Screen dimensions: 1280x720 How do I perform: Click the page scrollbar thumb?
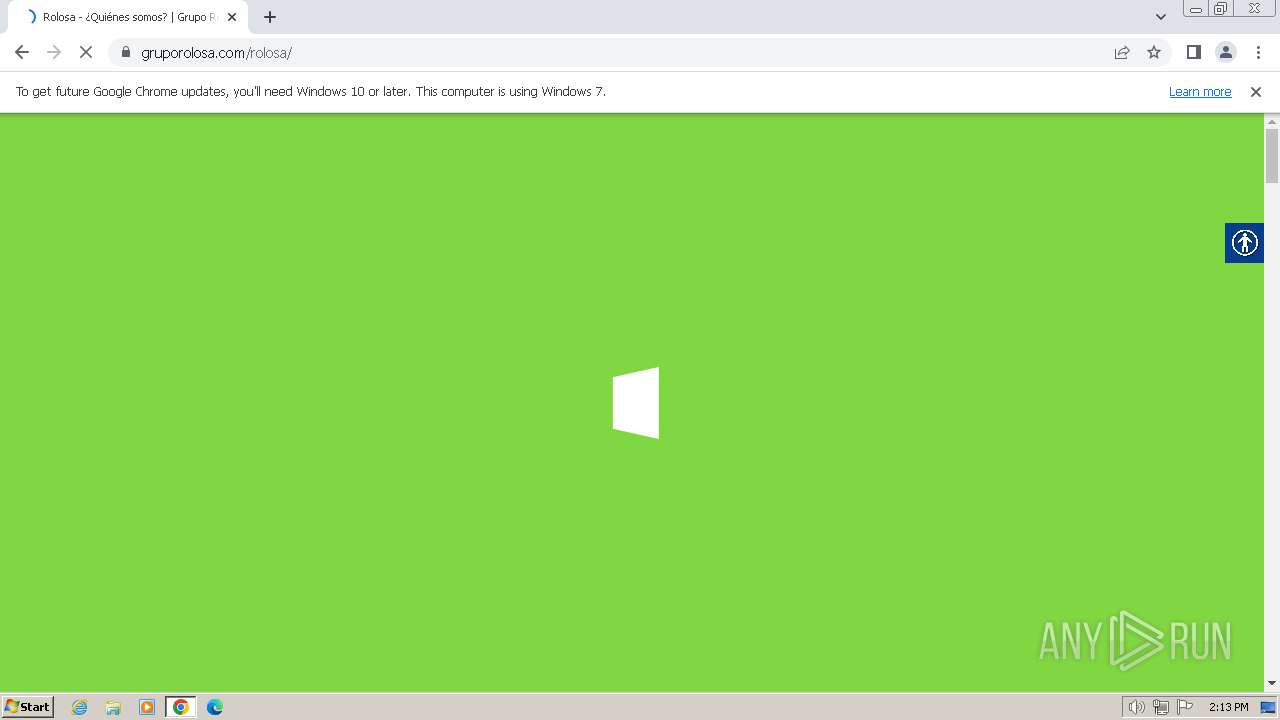pyautogui.click(x=1272, y=156)
